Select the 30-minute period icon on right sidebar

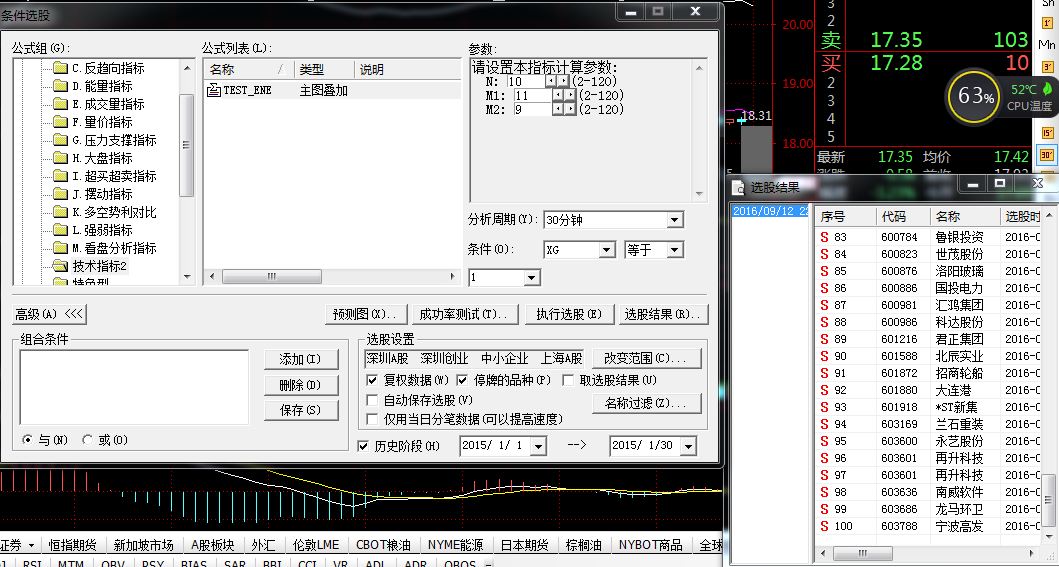(1047, 155)
